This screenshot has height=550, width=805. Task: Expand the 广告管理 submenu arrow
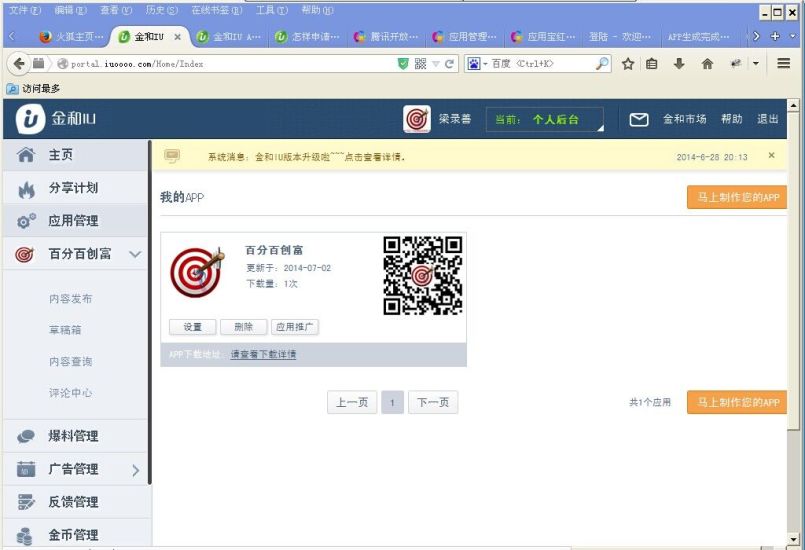pyautogui.click(x=135, y=470)
